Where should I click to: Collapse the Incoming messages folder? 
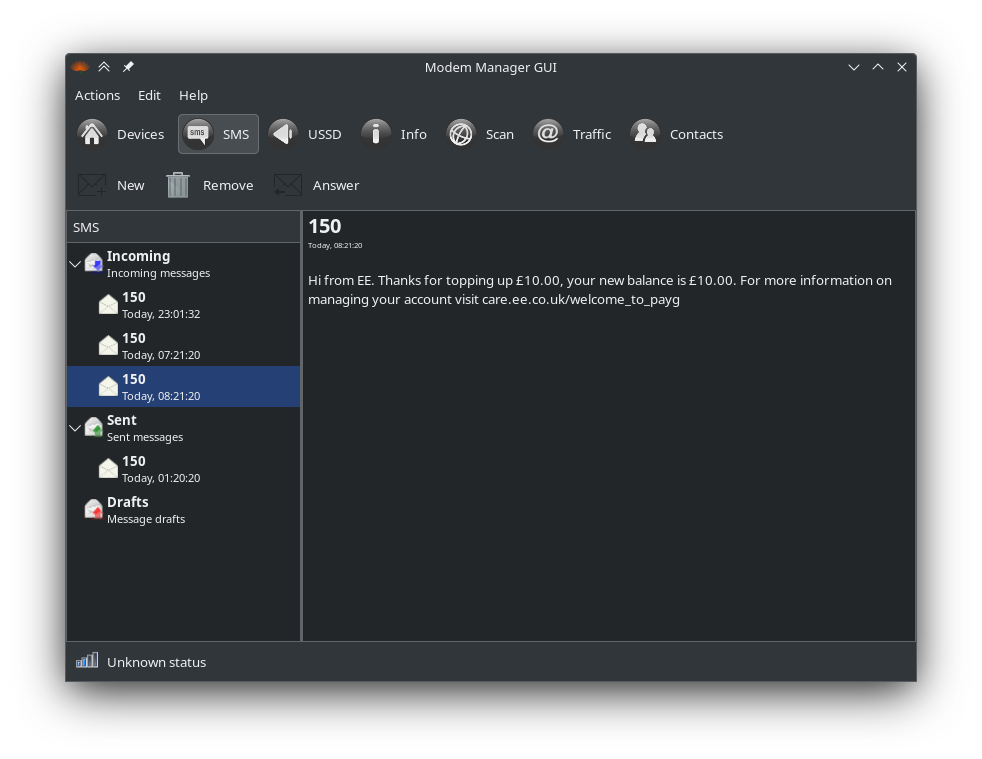click(75, 264)
